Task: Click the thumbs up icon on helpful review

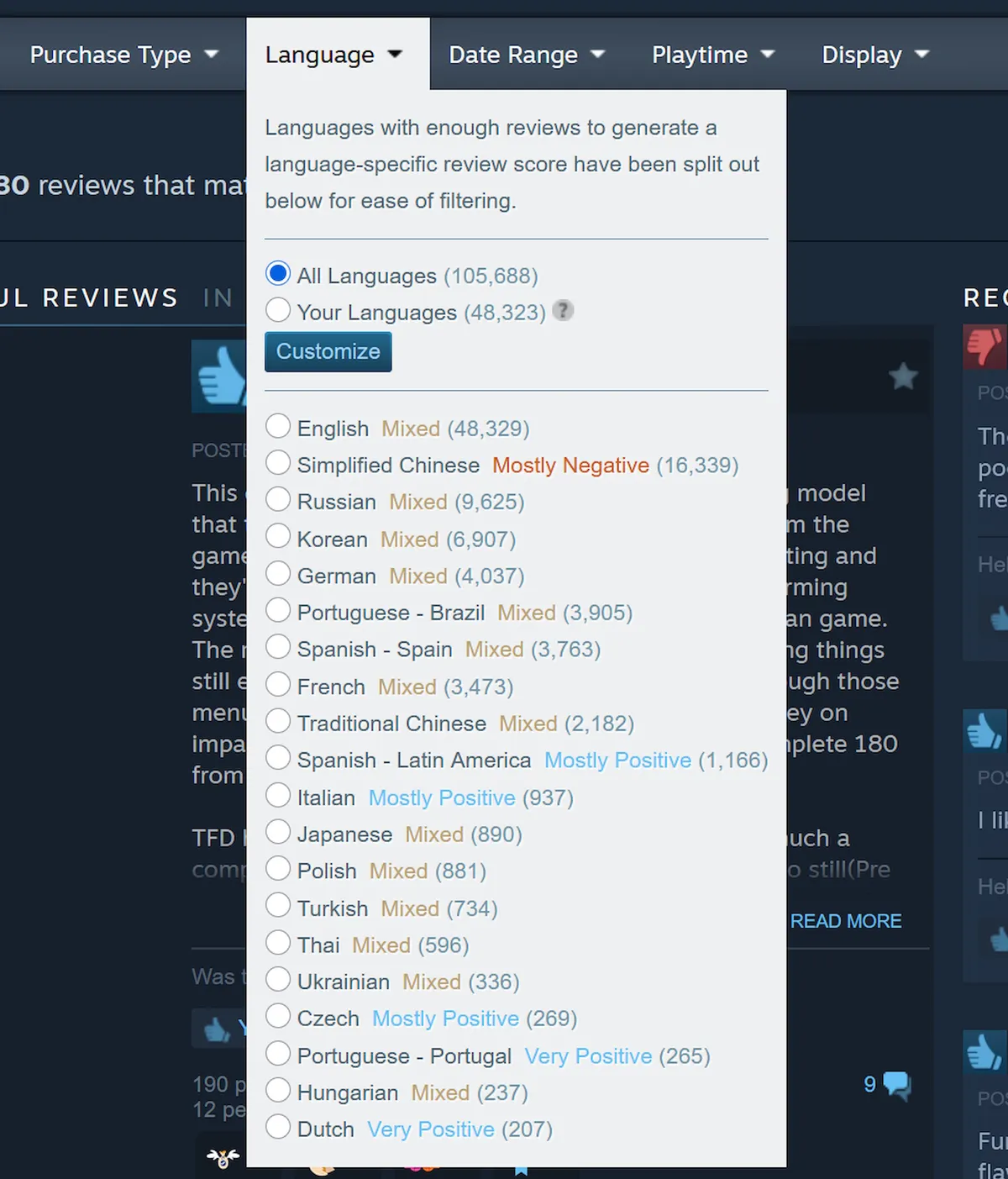Action: [220, 377]
